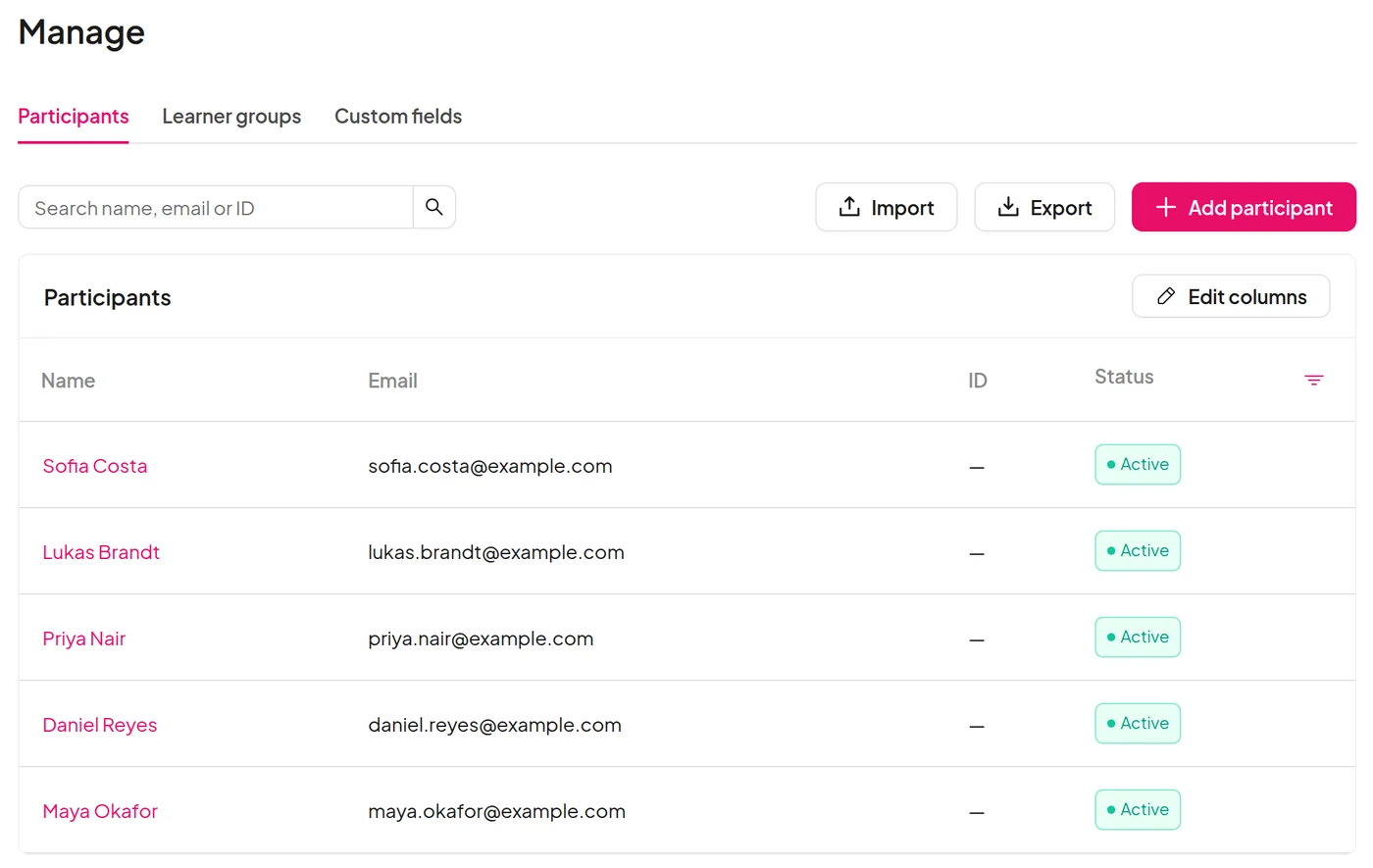Click the Manage page heading
Image resolution: width=1373 pixels, height=868 pixels.
81,32
